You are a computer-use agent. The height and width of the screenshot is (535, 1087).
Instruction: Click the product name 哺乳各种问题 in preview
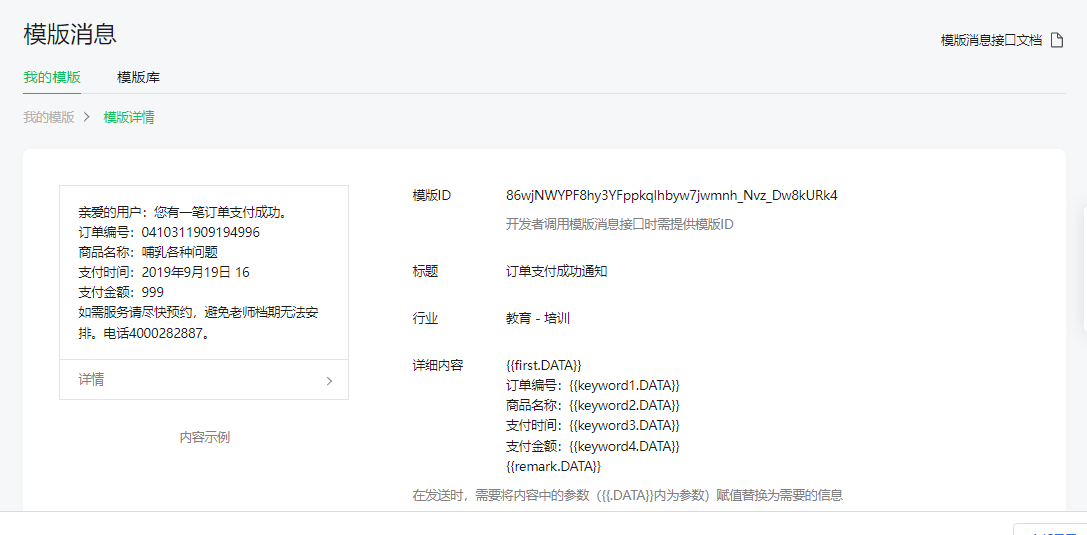(x=180, y=252)
